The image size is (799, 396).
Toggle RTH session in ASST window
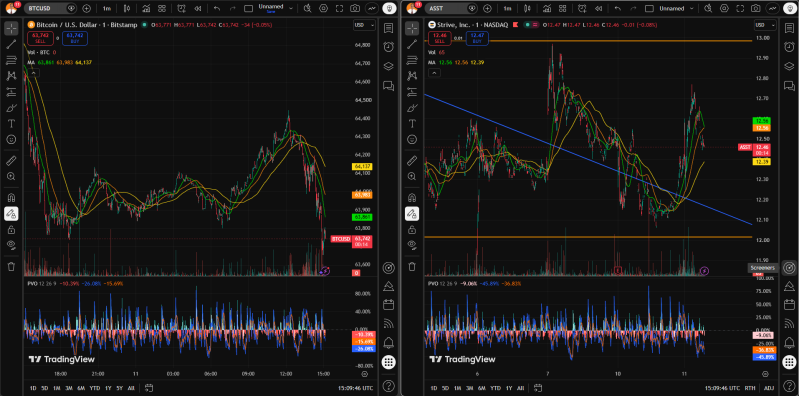750,388
